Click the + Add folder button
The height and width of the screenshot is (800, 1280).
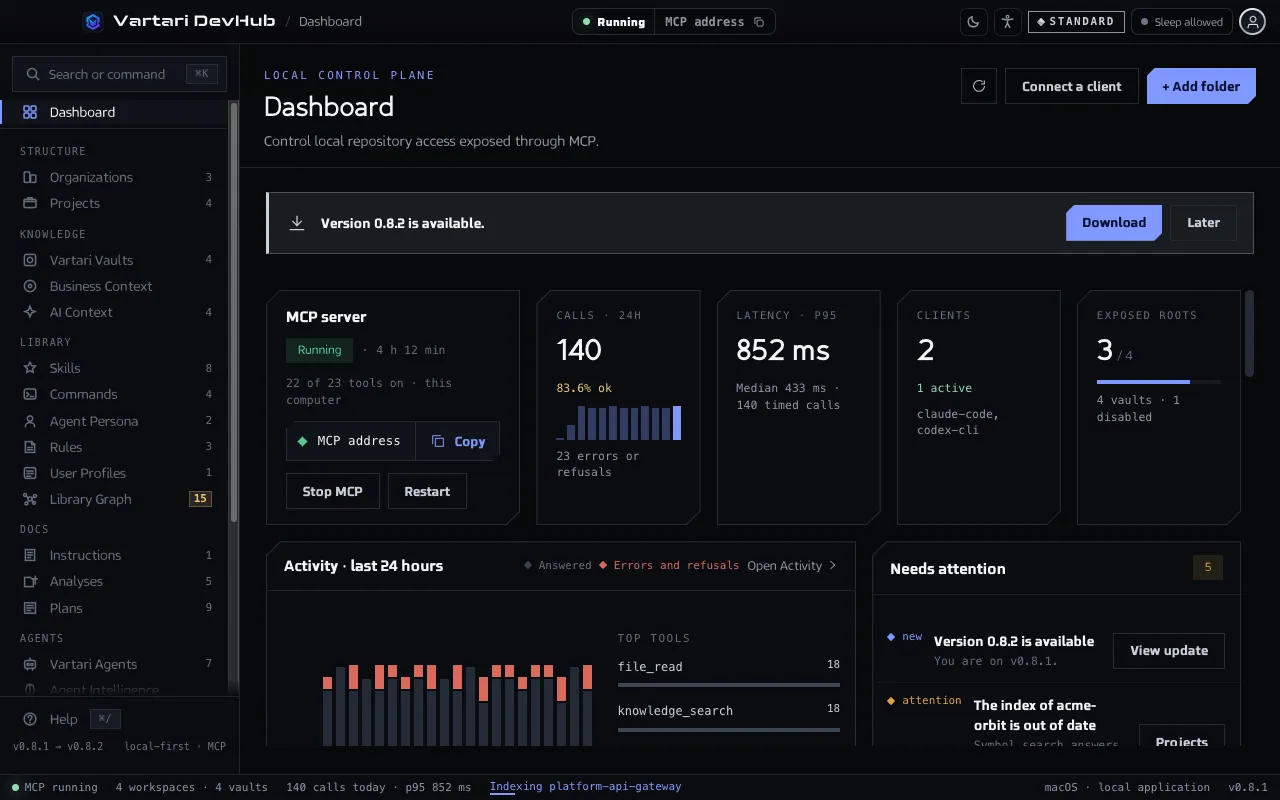[1201, 86]
